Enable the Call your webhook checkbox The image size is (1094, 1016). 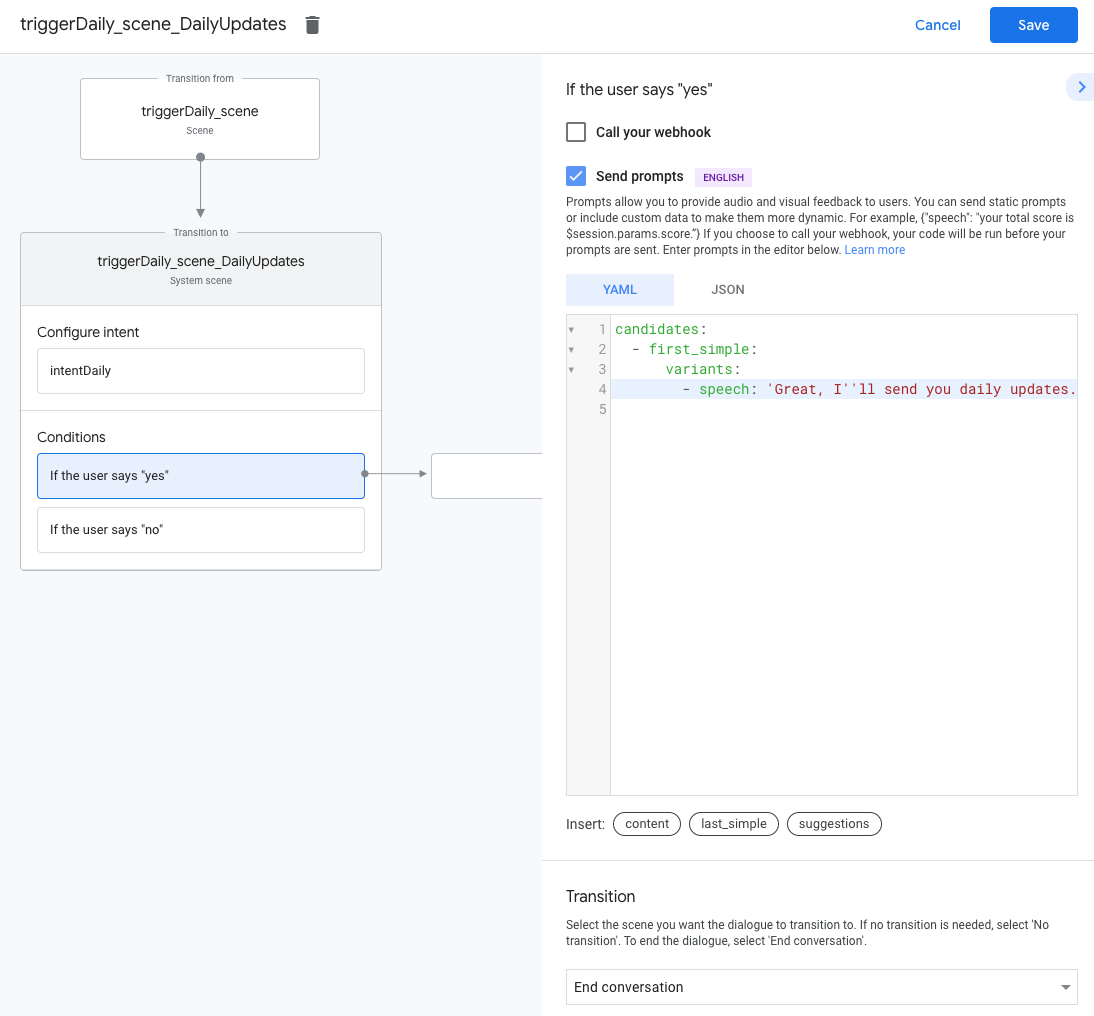576,132
